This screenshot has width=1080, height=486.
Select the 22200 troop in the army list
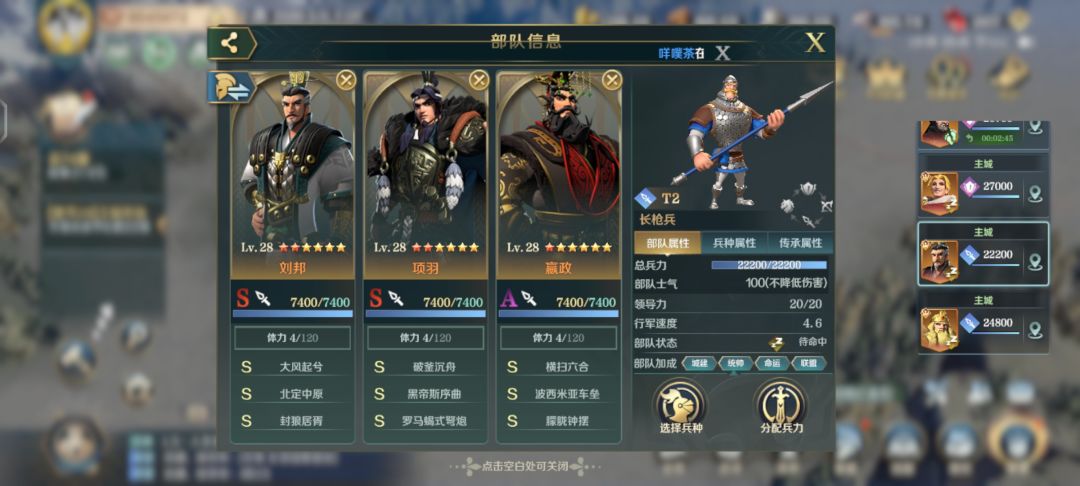tap(983, 254)
